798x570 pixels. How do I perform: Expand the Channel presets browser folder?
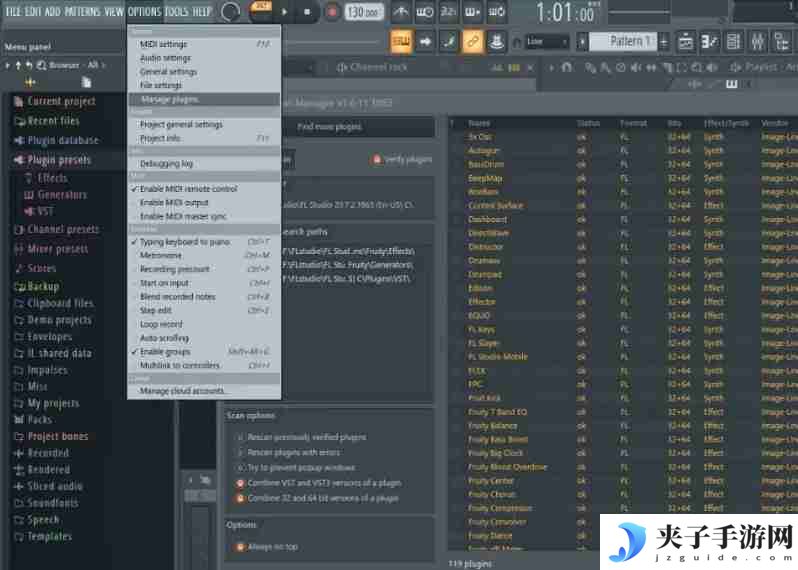point(56,230)
